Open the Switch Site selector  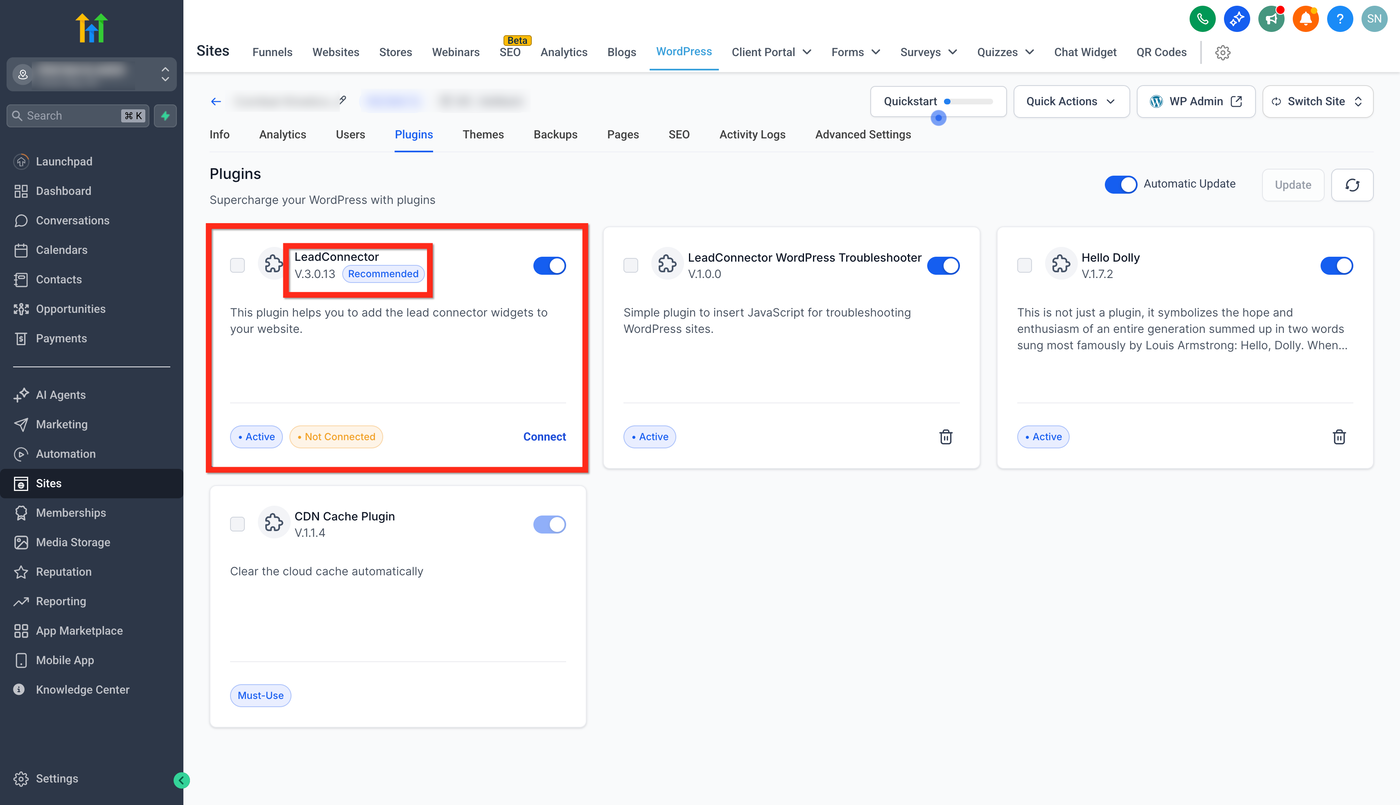[1318, 101]
